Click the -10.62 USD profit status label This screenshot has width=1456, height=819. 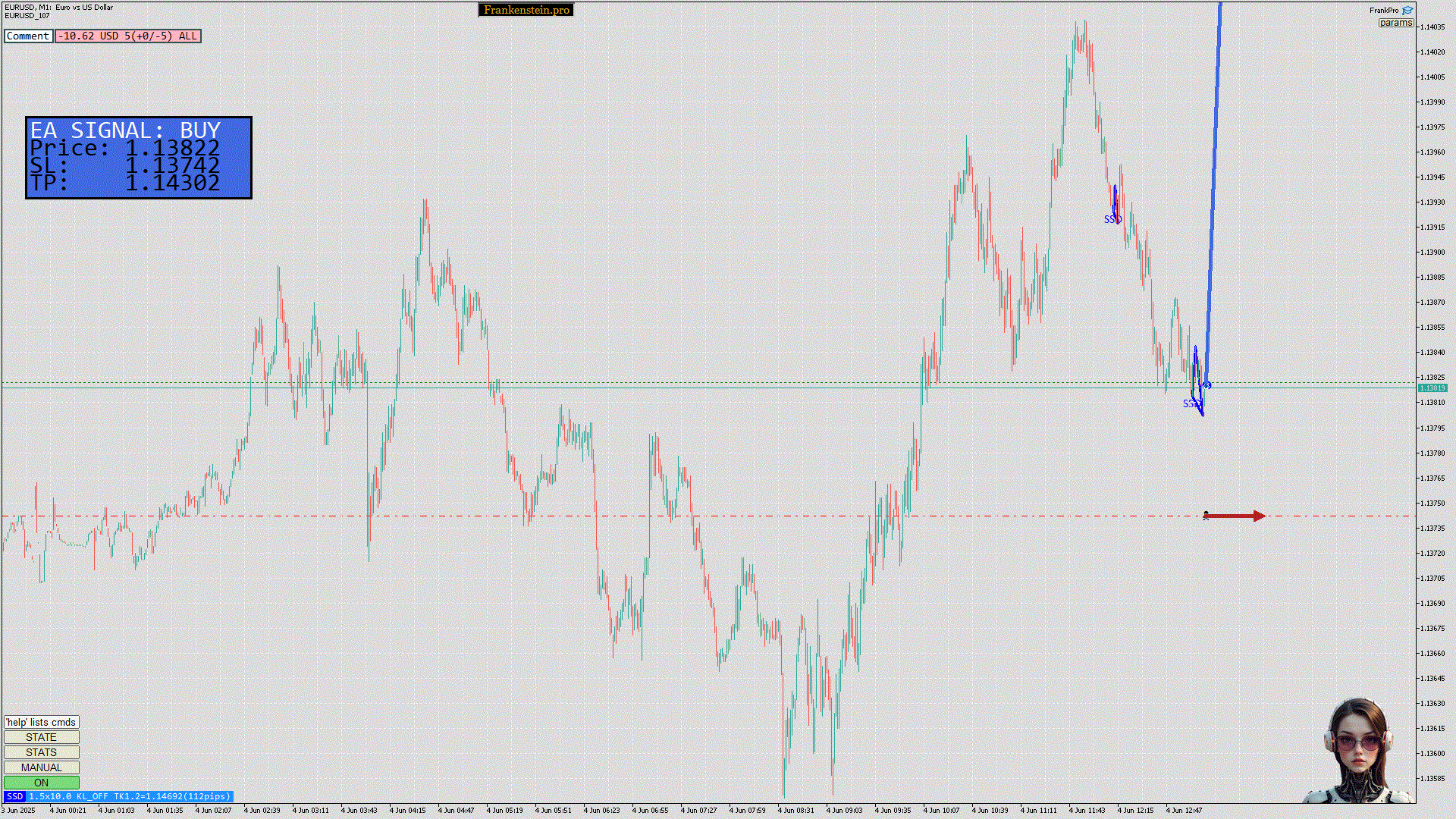[127, 36]
